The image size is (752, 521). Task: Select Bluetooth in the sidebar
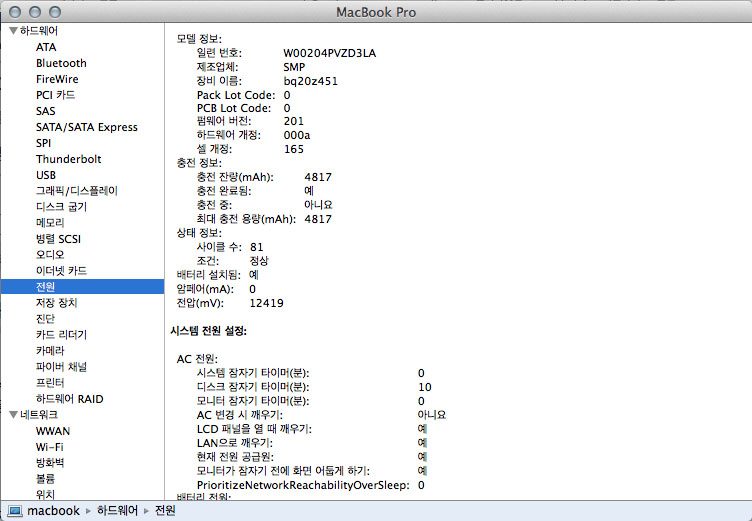(x=61, y=63)
